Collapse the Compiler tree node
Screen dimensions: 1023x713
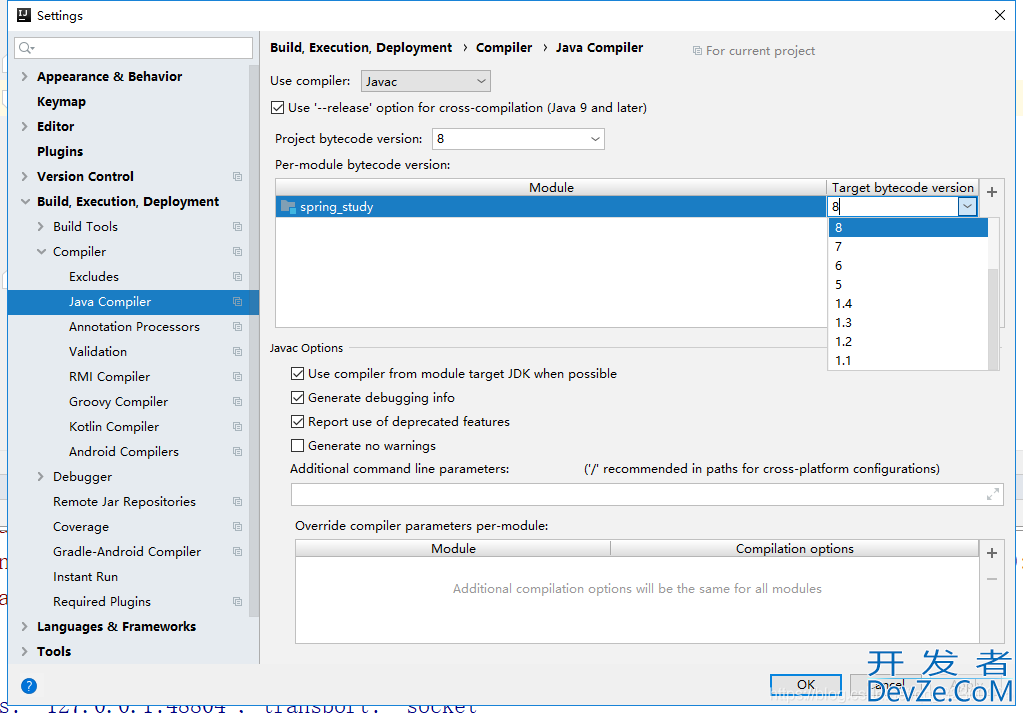tap(41, 252)
